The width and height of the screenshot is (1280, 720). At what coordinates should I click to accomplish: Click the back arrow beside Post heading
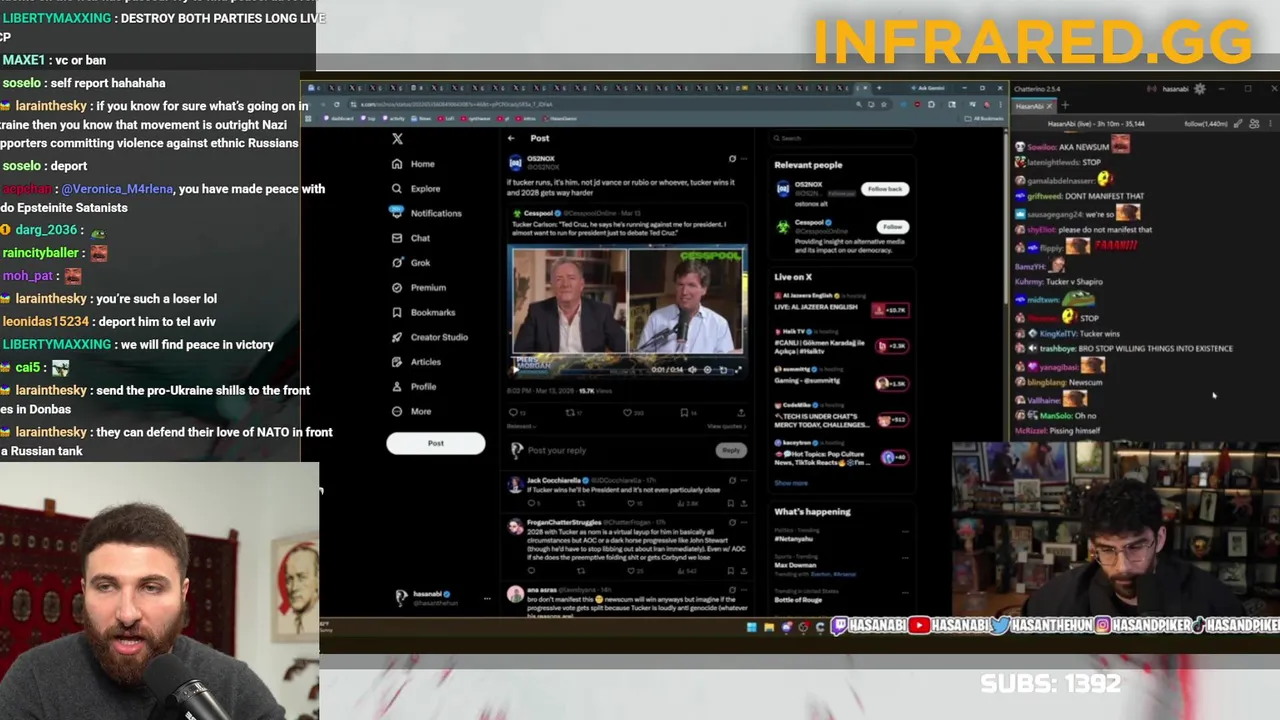click(x=511, y=138)
